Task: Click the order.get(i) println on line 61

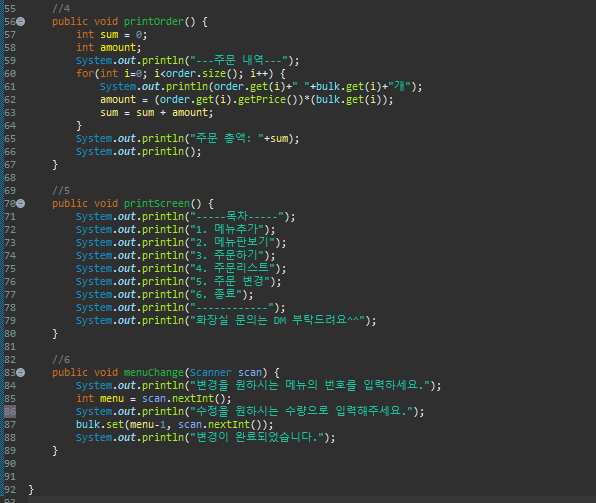Action: tap(261, 87)
